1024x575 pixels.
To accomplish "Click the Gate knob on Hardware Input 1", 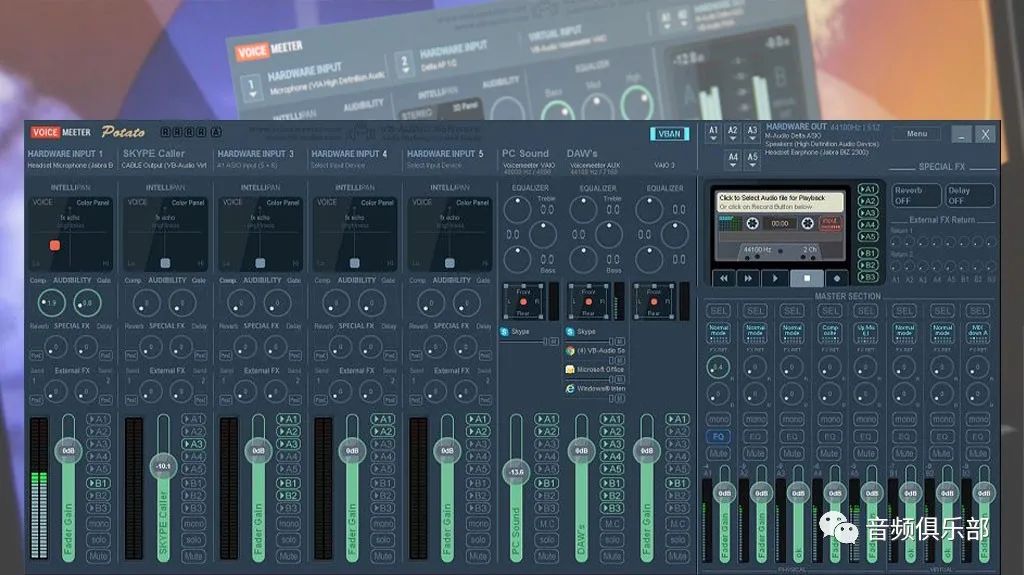I will (x=87, y=303).
